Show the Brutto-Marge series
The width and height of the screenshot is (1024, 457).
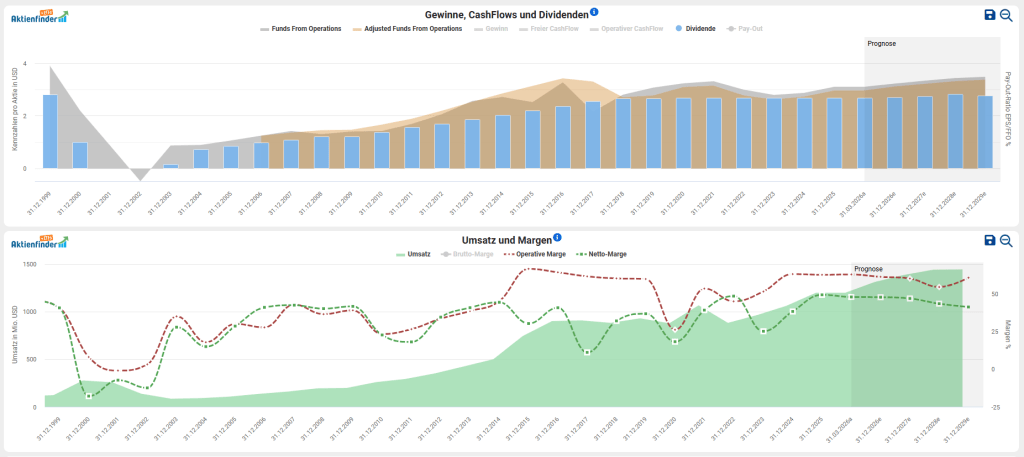(474, 254)
